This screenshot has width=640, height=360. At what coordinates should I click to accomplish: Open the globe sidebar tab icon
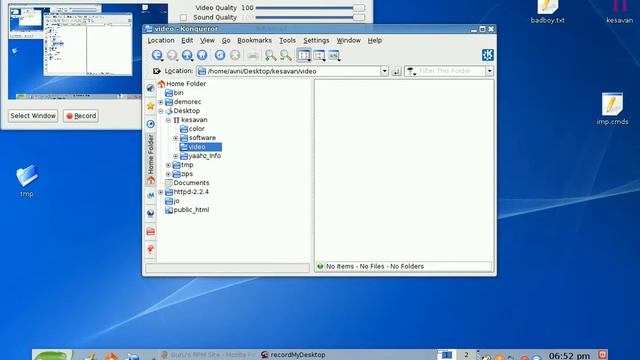tap(151, 213)
